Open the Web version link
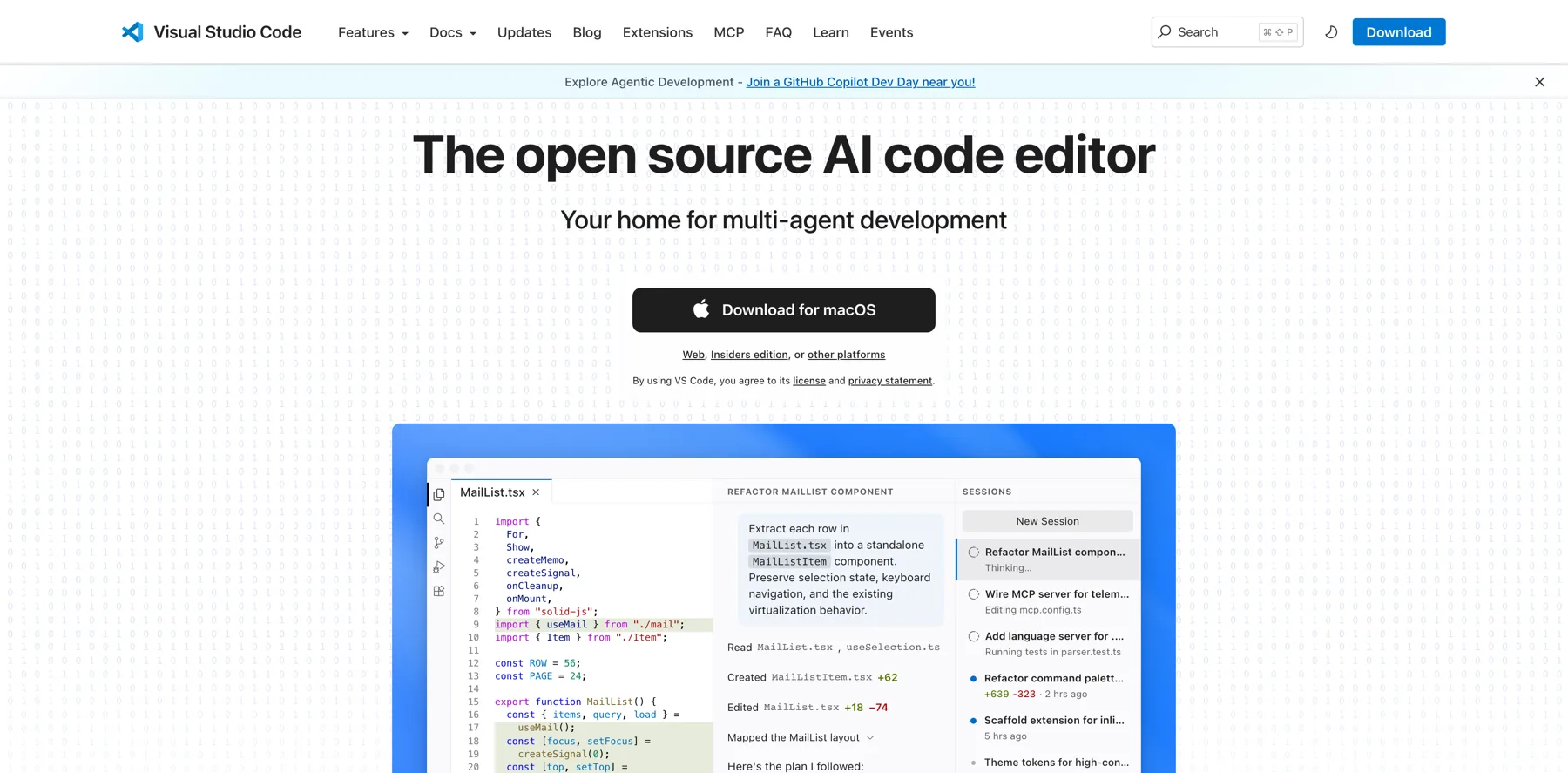1568x773 pixels. [x=693, y=355]
